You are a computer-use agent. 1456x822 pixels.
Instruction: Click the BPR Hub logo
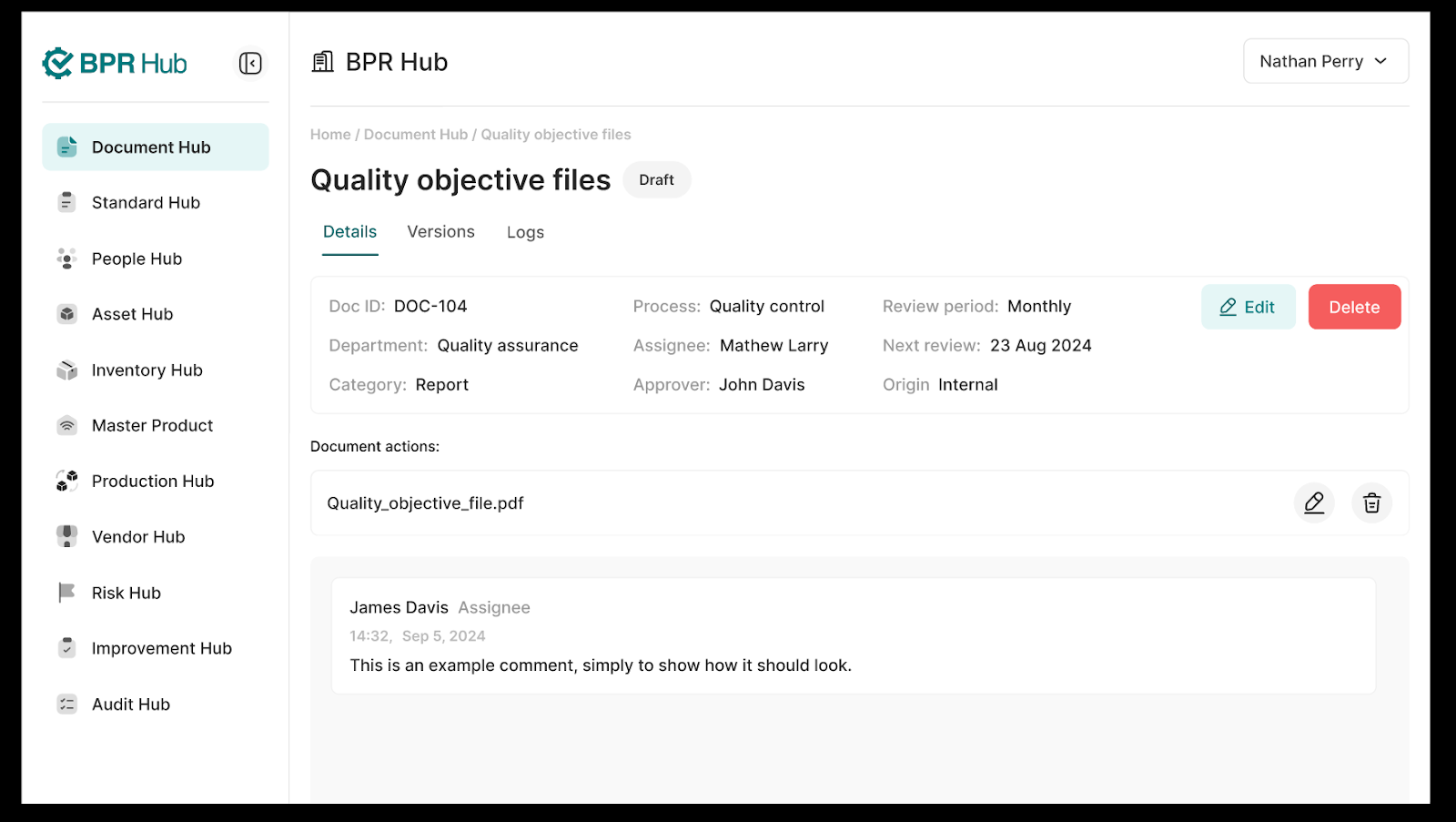tap(115, 63)
